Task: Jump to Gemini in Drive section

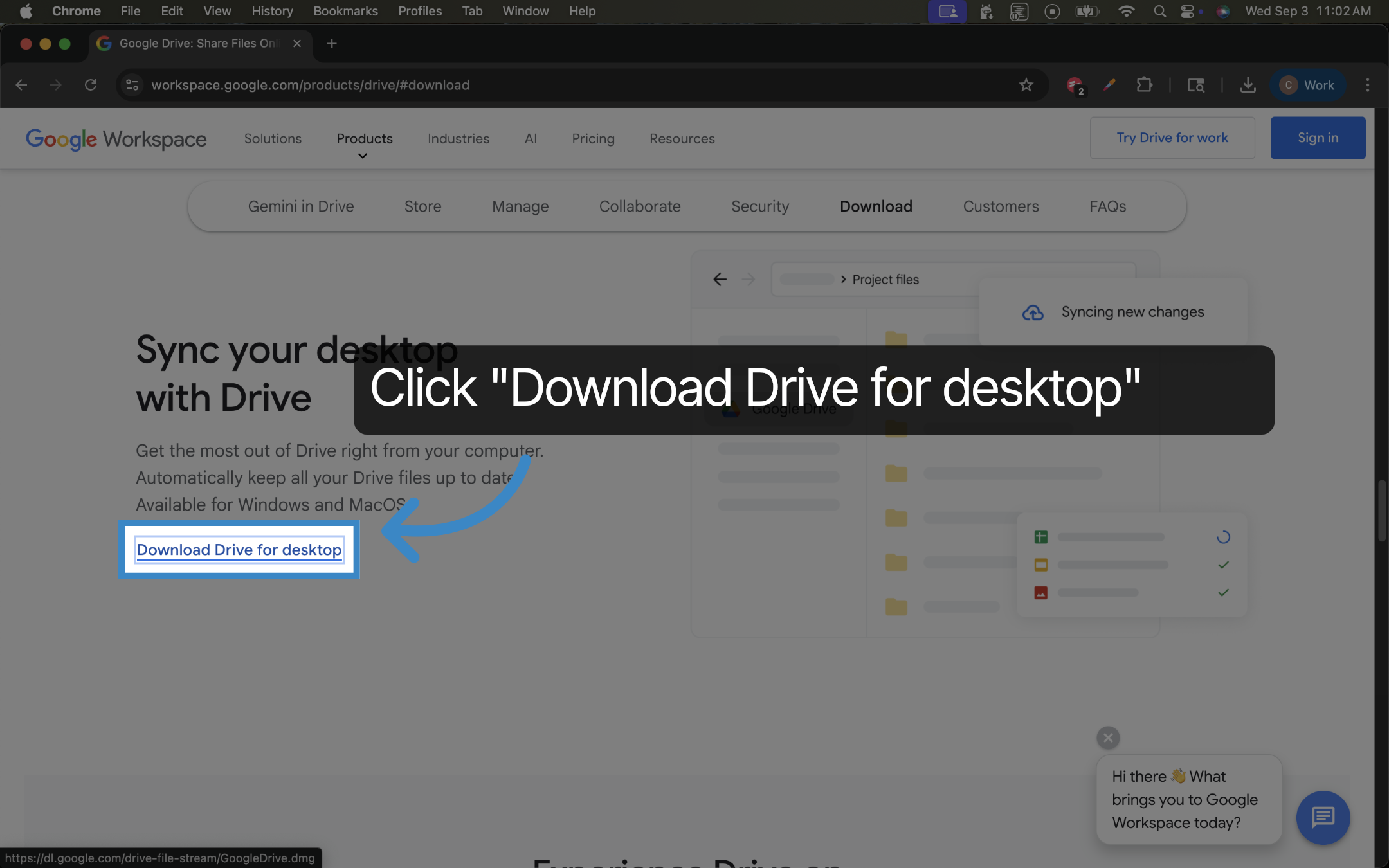Action: coord(301,206)
